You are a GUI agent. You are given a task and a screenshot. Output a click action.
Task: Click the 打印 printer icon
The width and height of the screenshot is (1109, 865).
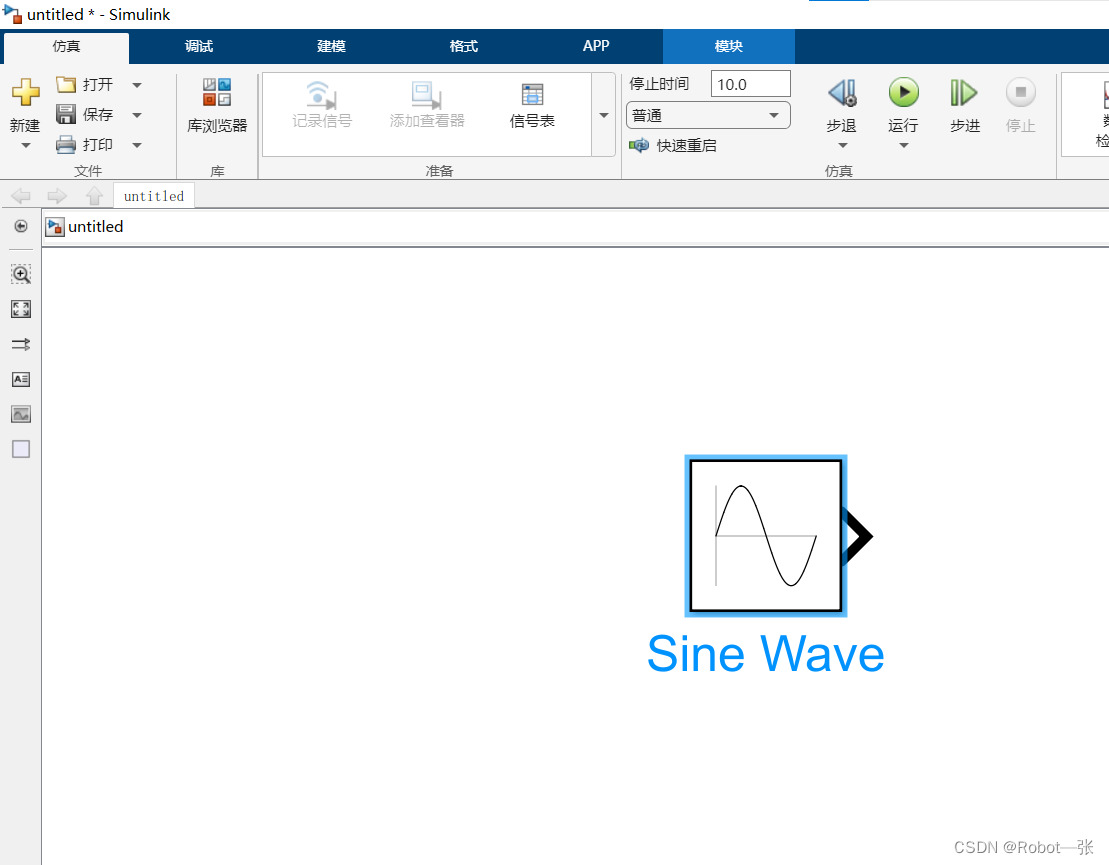coord(66,145)
